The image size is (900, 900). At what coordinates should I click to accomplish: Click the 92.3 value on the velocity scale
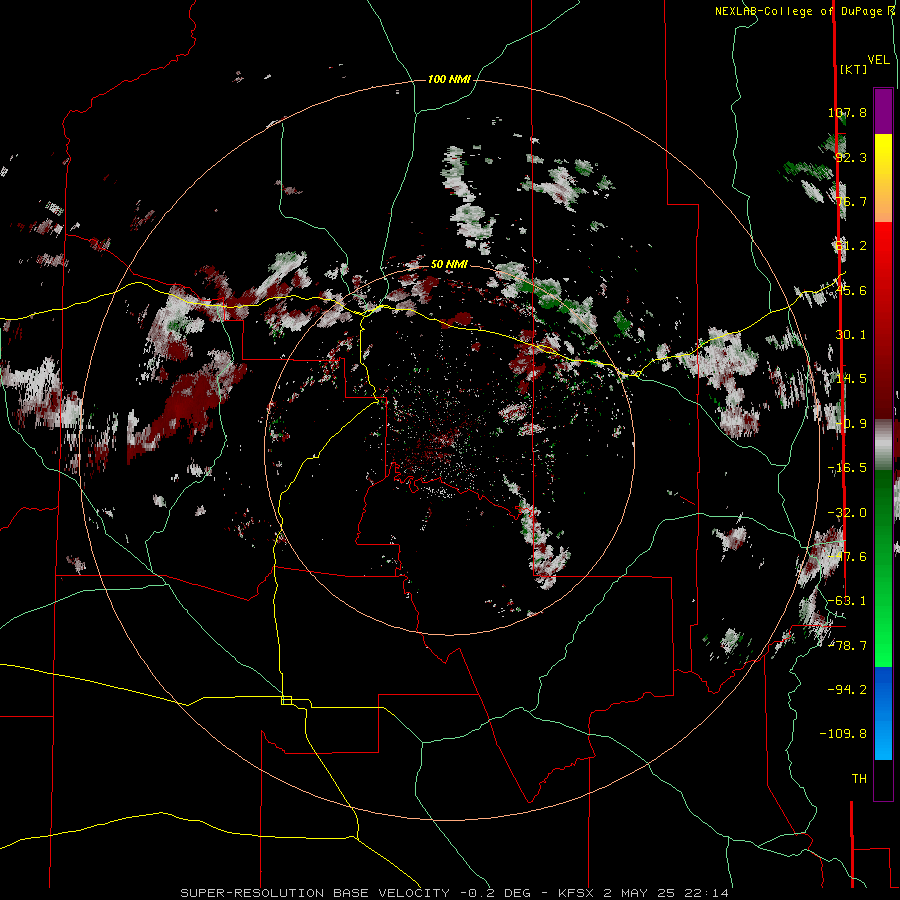click(x=851, y=157)
